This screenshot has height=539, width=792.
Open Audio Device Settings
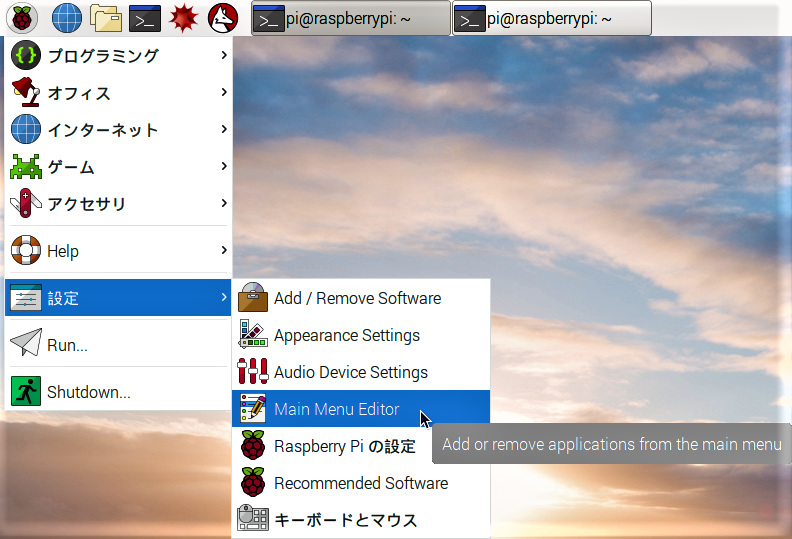tap(361, 371)
